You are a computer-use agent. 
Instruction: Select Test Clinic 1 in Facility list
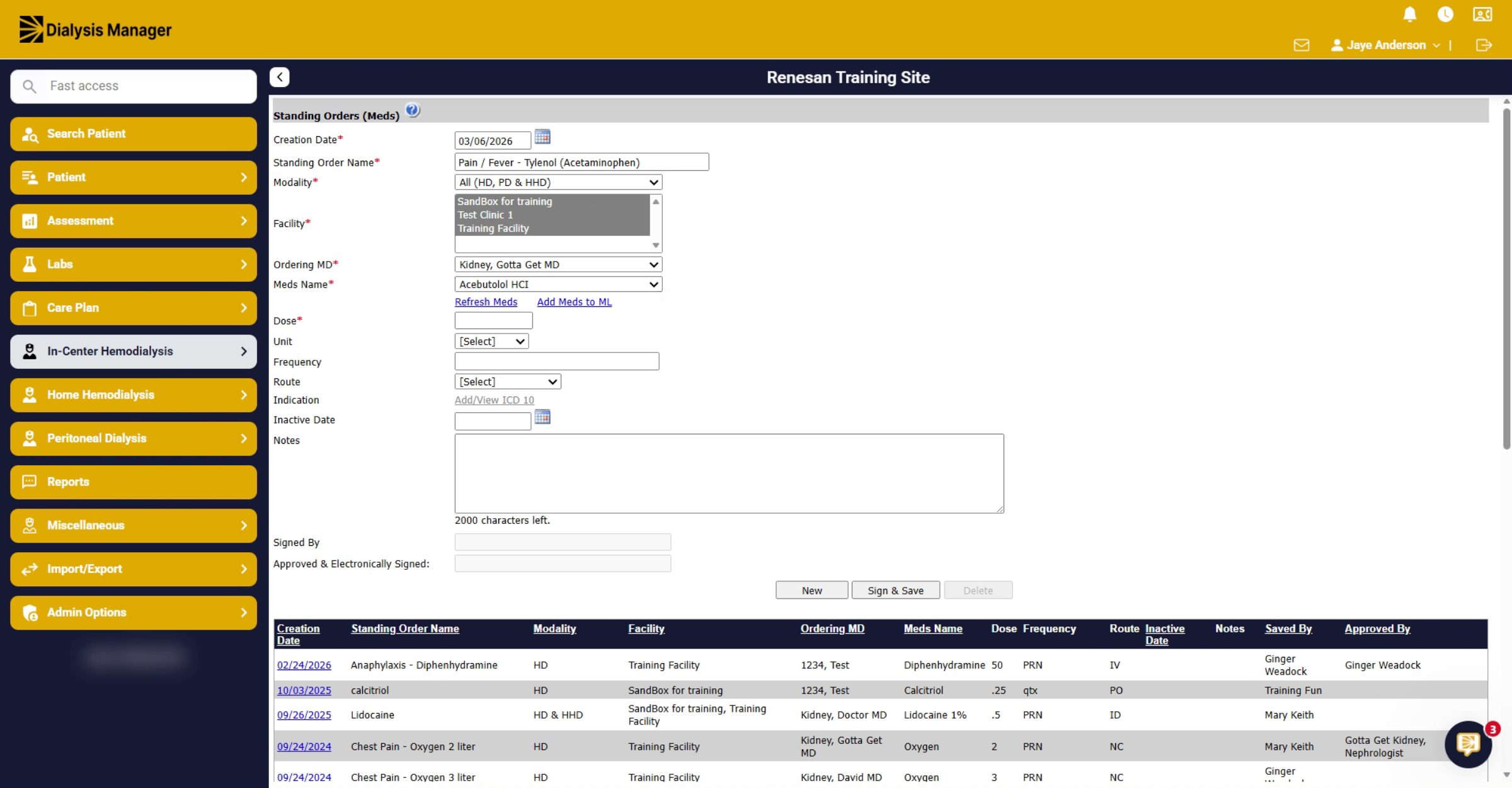(x=552, y=215)
